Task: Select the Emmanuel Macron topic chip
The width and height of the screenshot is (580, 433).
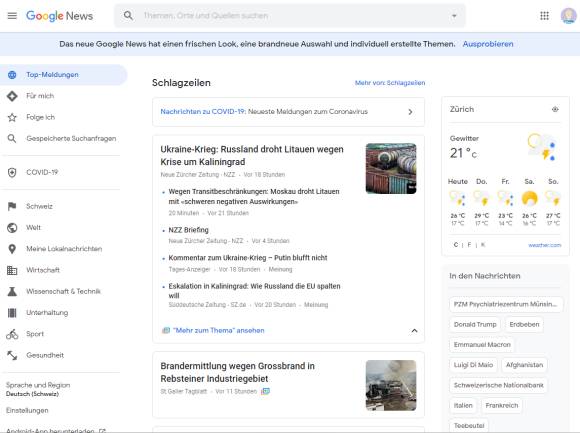Action: pos(482,345)
